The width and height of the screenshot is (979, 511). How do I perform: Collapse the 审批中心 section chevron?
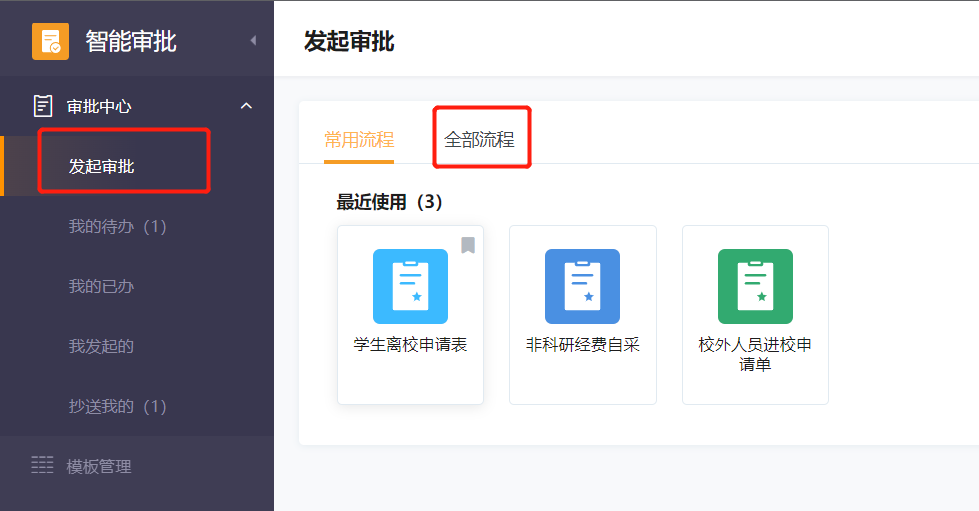tap(246, 106)
